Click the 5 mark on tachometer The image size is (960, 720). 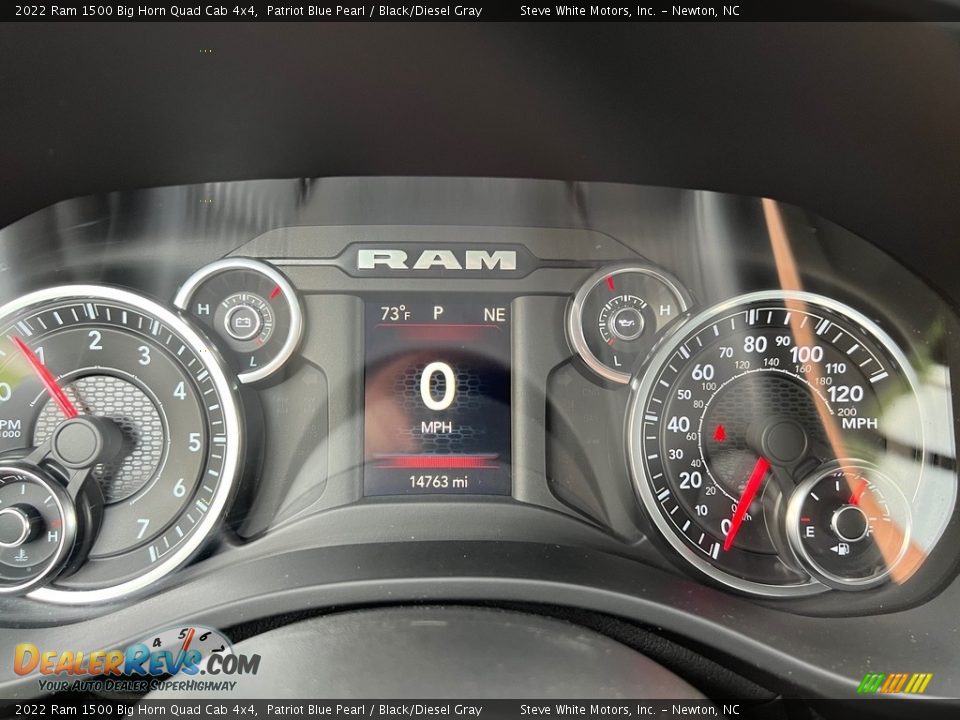pos(194,441)
